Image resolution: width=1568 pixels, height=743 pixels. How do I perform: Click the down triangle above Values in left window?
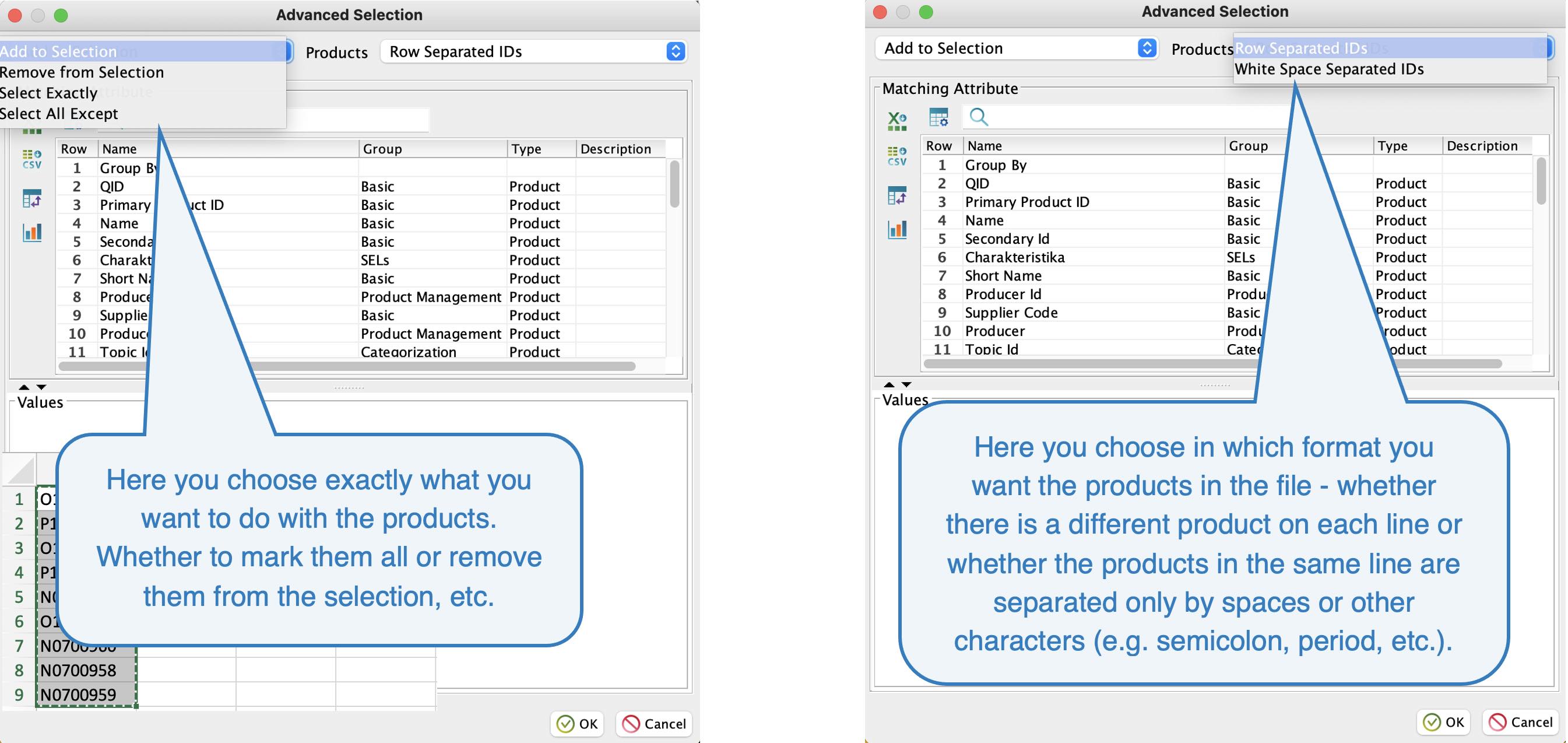(x=41, y=387)
